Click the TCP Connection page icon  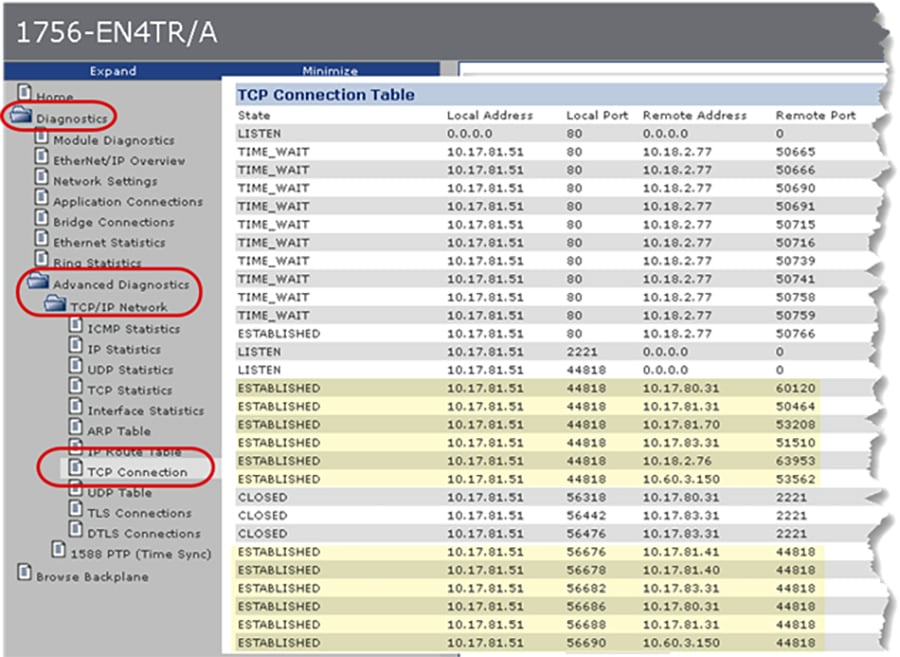click(76, 468)
